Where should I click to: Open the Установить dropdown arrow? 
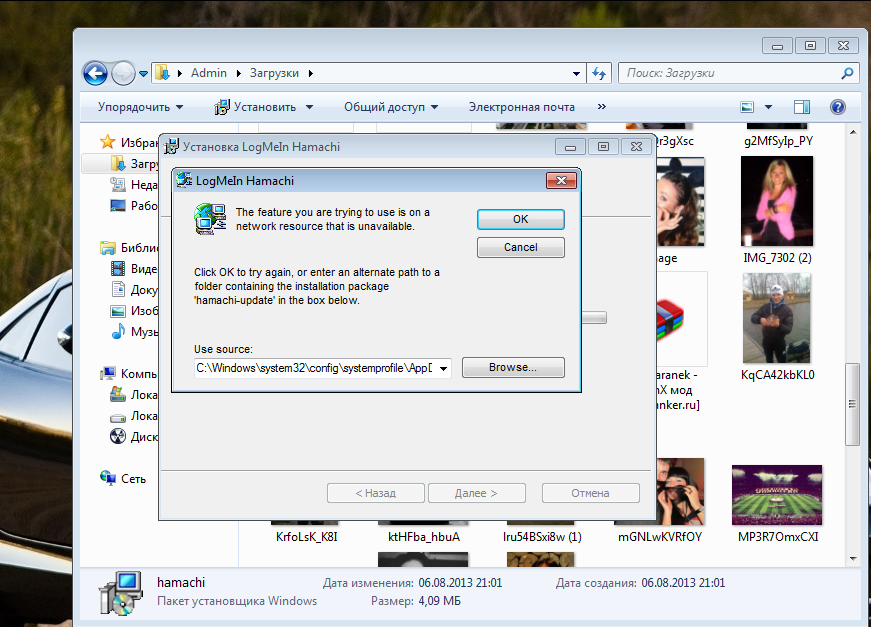[309, 107]
